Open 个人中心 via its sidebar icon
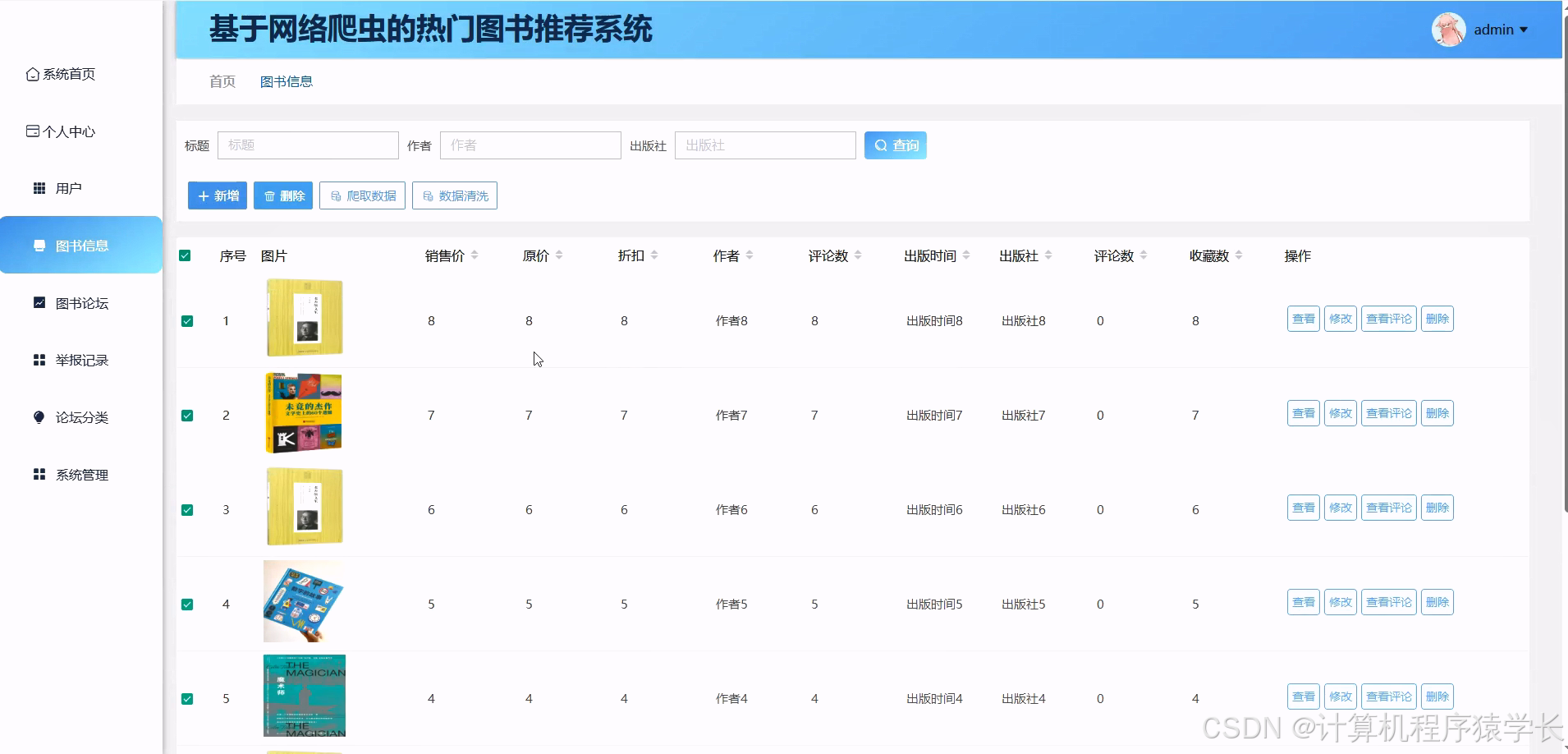1568x754 pixels. pos(32,131)
